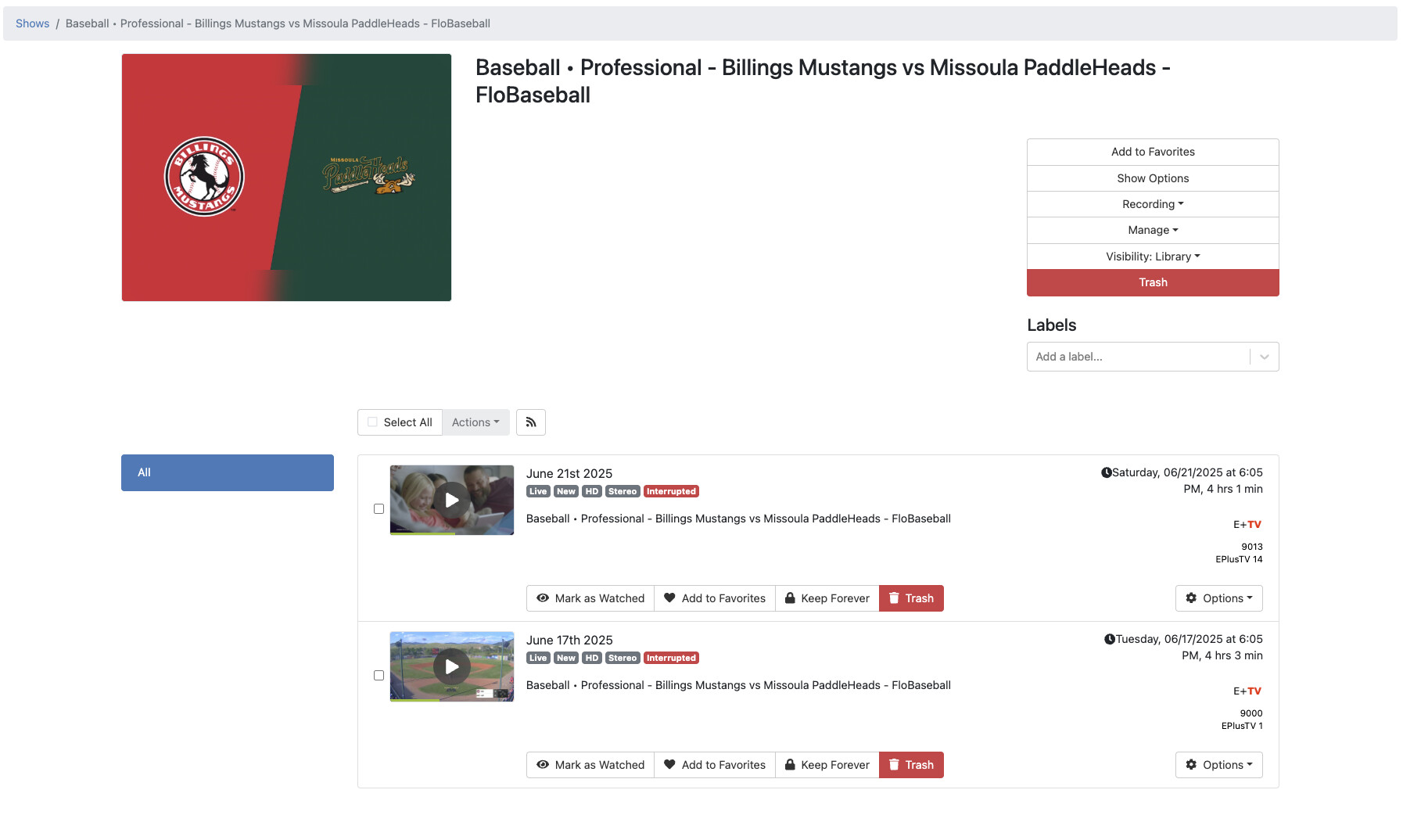Open the Recording dropdown
Screen dimensions: 1403x840
1153,204
